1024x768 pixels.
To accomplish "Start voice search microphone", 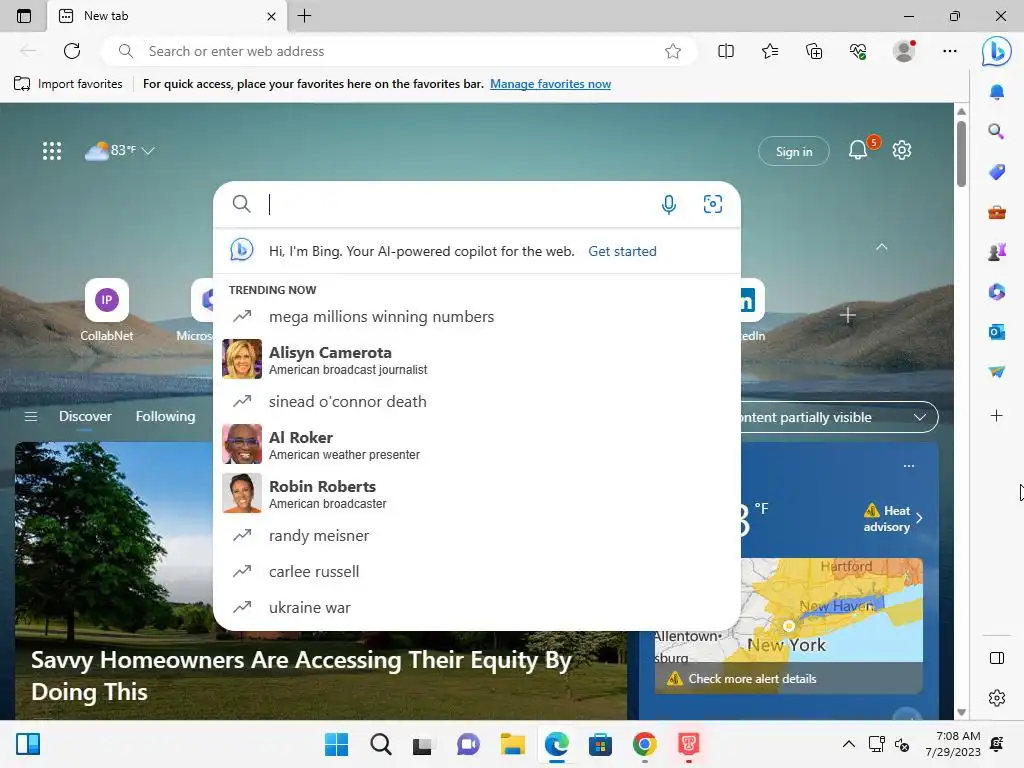I will pos(669,204).
